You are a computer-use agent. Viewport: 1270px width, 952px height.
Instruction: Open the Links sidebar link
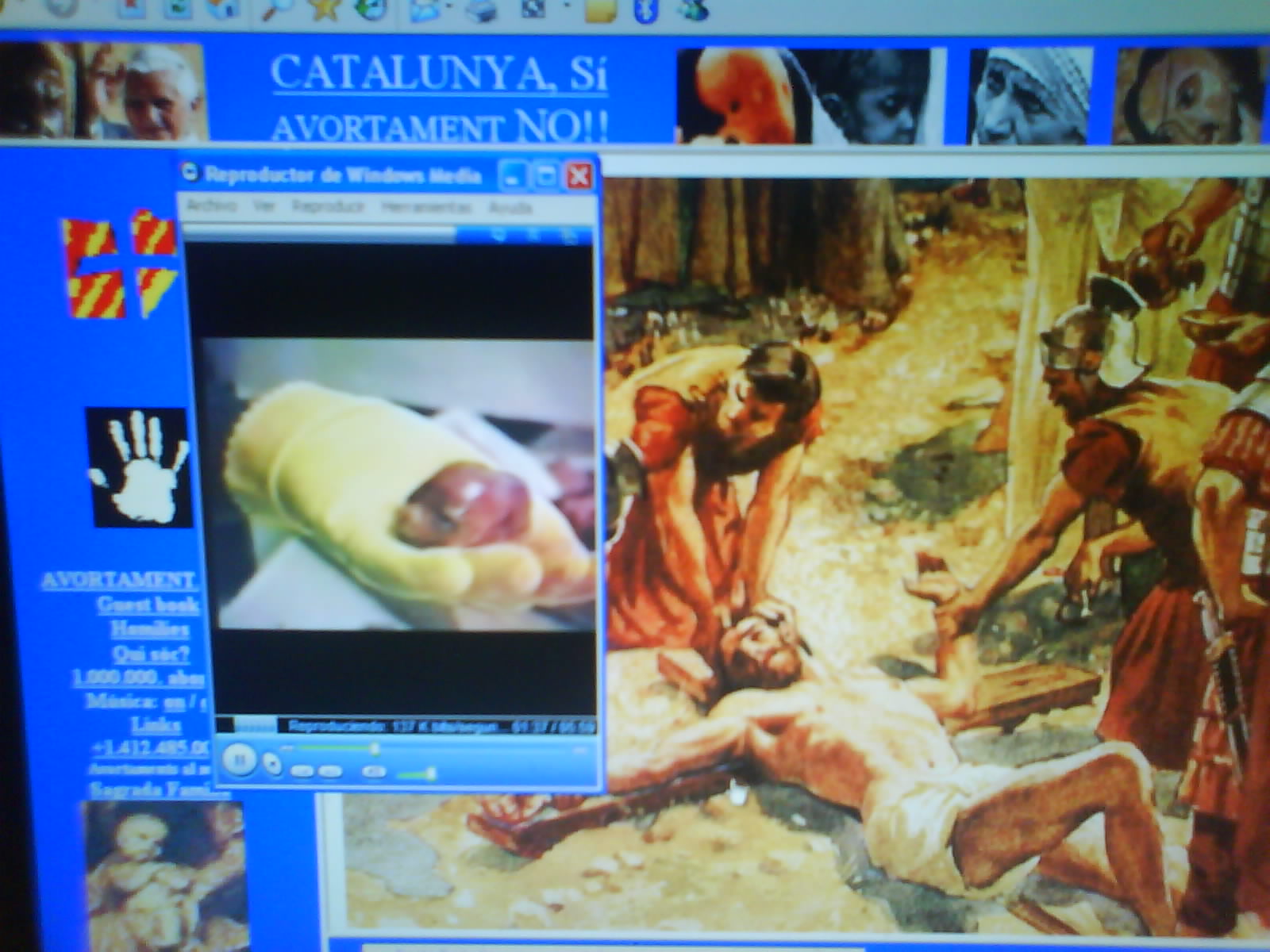156,724
